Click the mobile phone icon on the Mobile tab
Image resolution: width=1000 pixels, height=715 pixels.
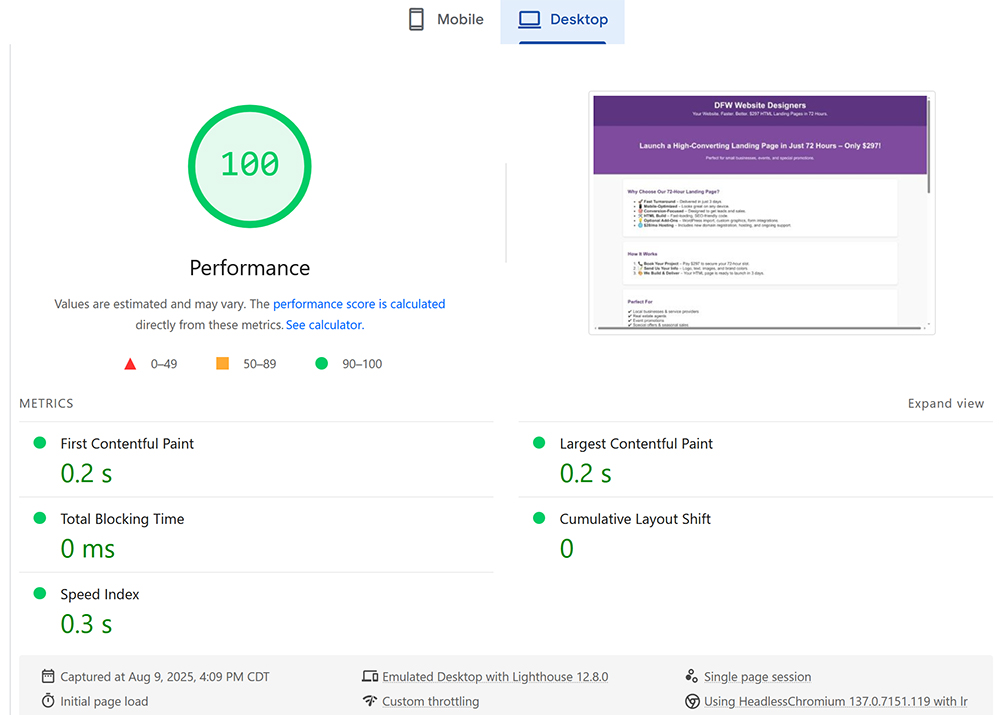point(415,18)
